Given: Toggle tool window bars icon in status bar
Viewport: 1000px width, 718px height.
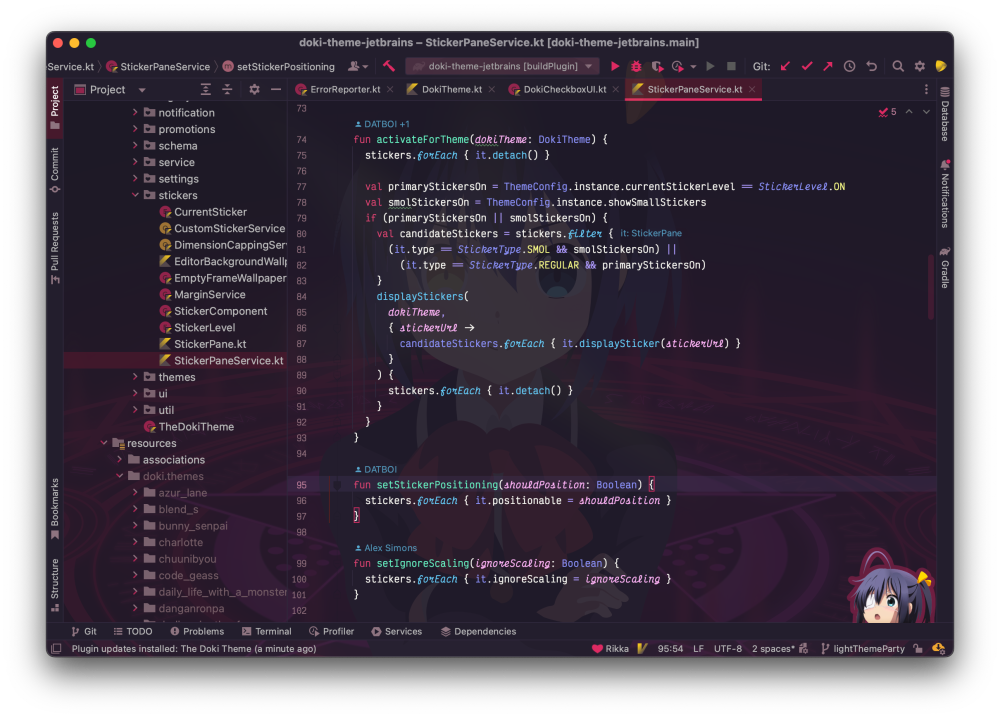Looking at the screenshot, I should pos(56,648).
